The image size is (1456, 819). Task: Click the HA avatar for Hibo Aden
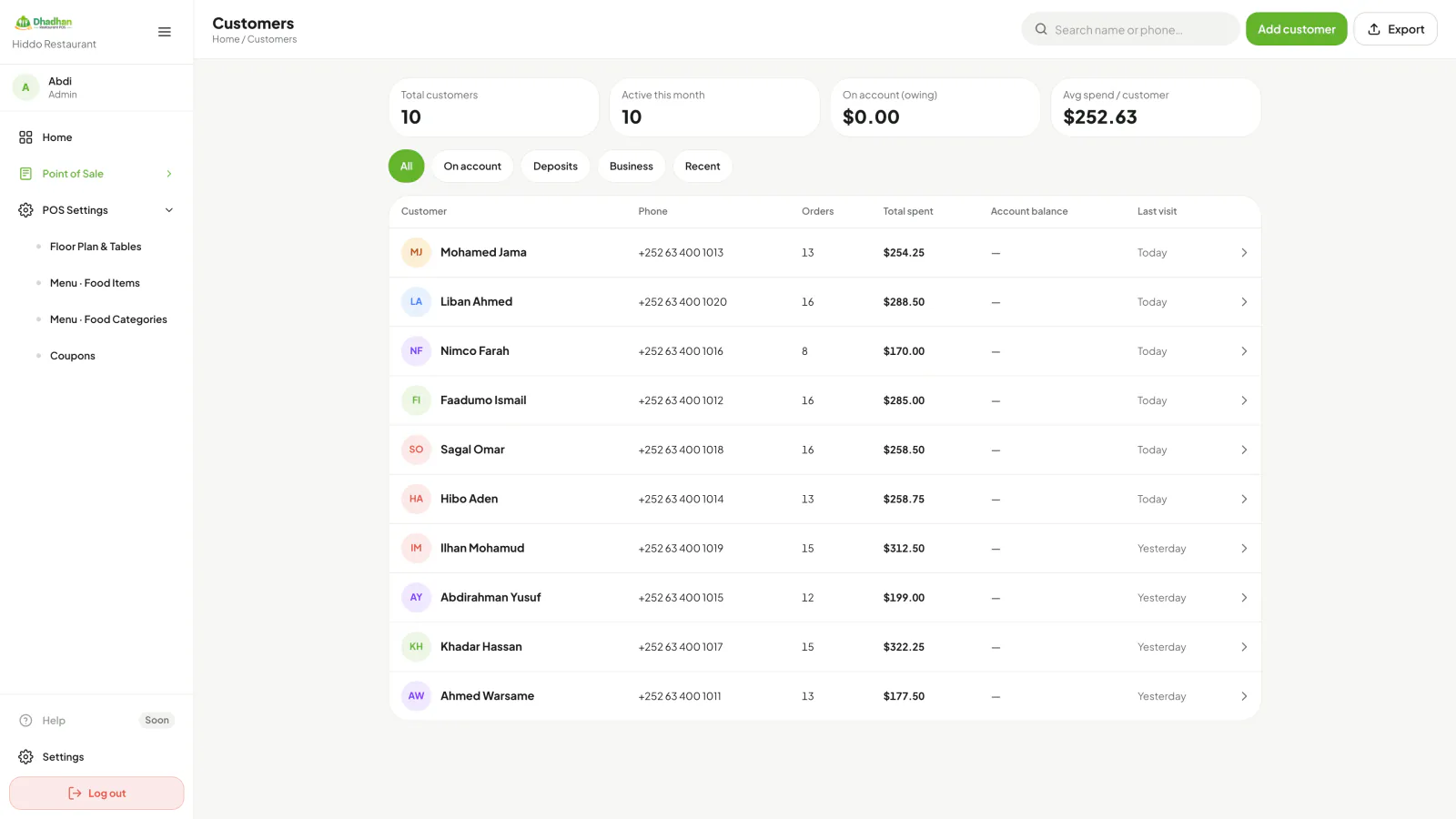(416, 499)
